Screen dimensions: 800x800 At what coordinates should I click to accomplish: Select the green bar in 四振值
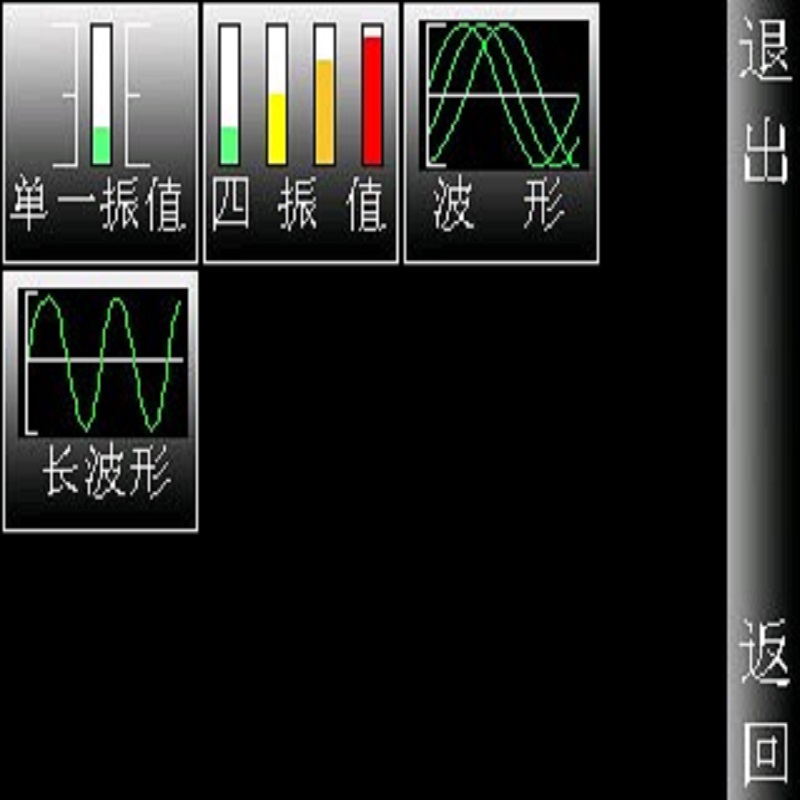(230, 95)
